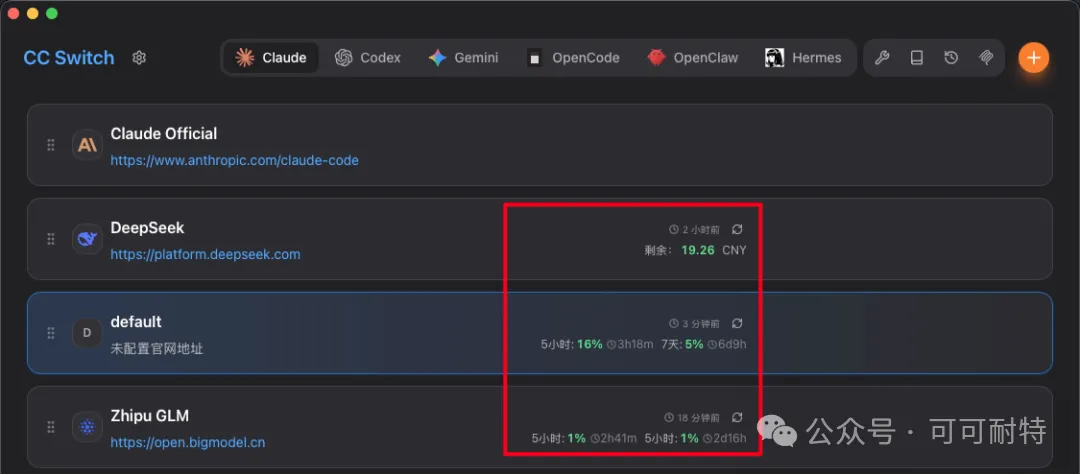Screen dimensions: 1080x474
Task: Refresh the default provider usage
Action: tap(737, 323)
